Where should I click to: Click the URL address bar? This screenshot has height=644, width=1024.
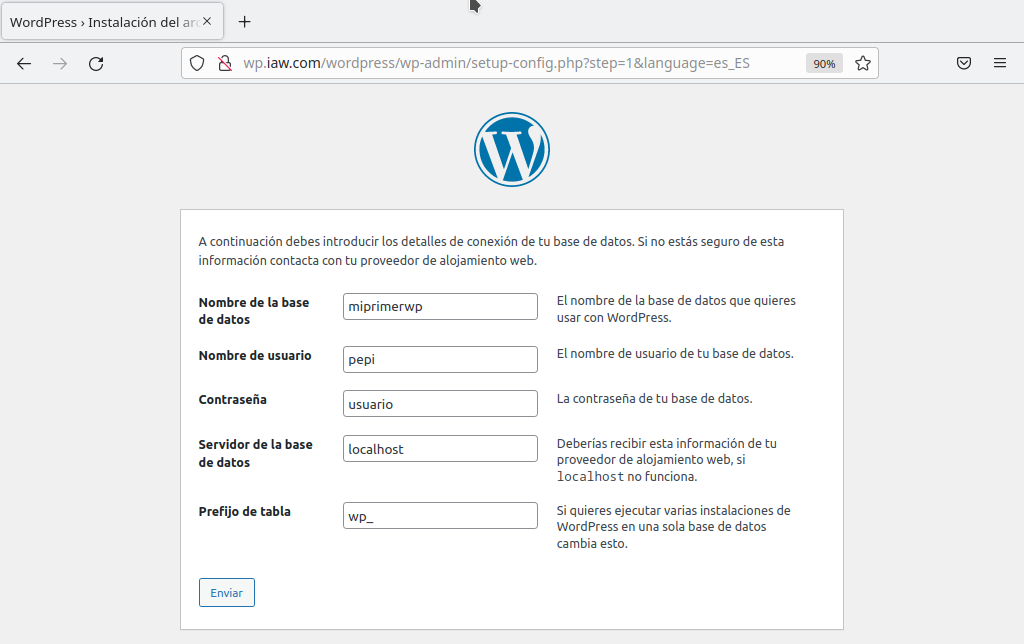pyautogui.click(x=520, y=63)
